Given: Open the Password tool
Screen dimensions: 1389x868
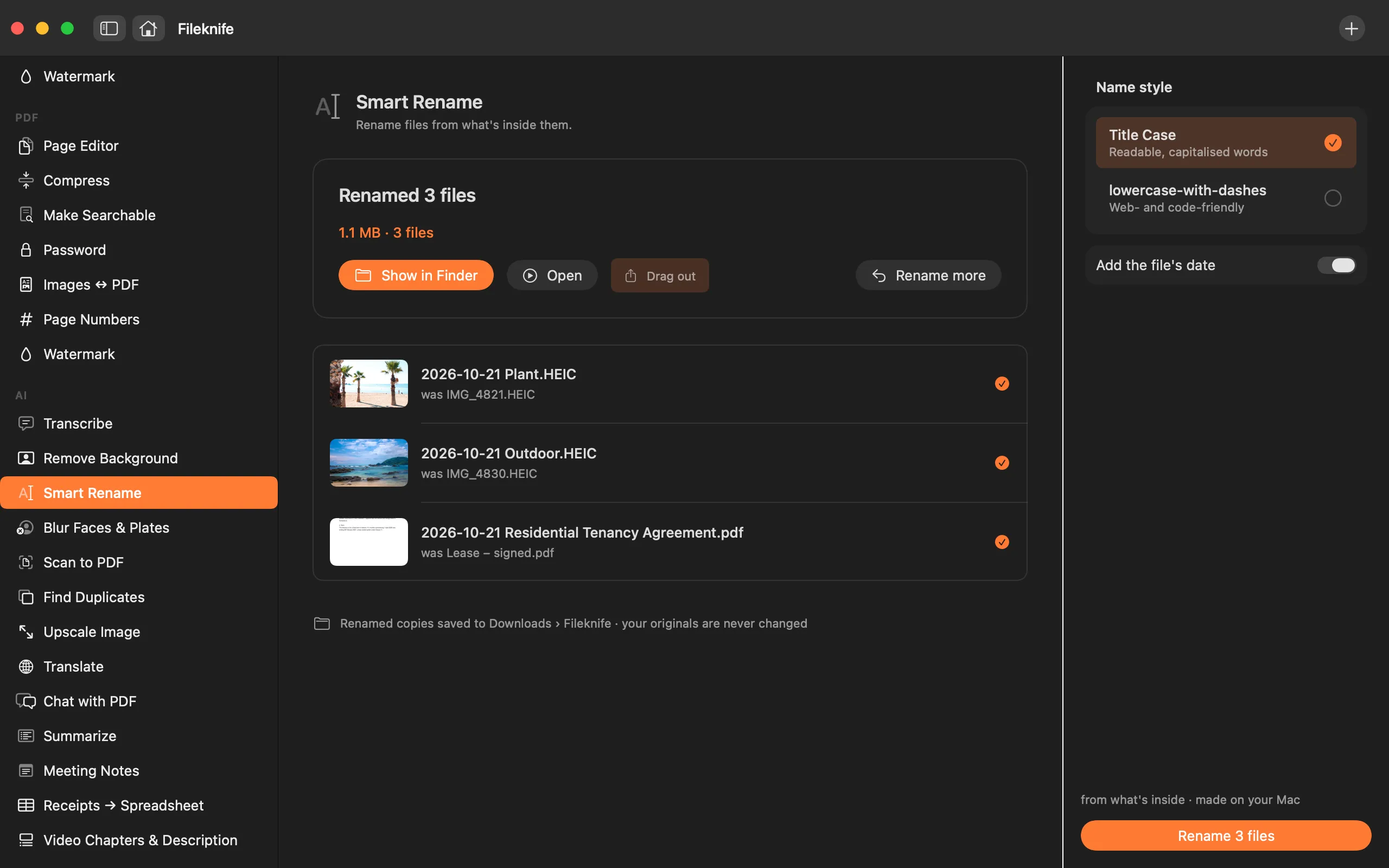Looking at the screenshot, I should point(139,250).
